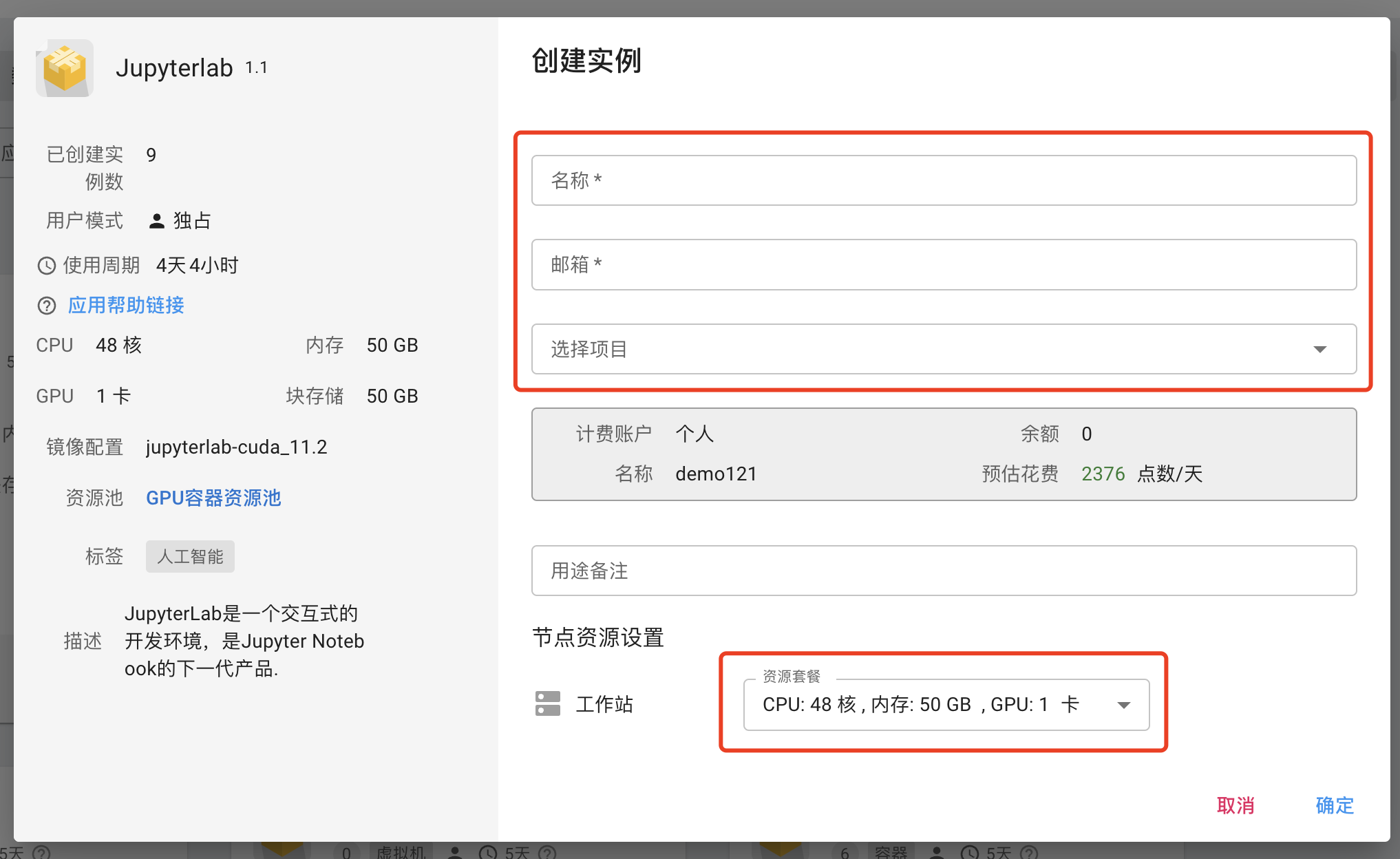
Task: Click the 确定 button
Action: pyautogui.click(x=1335, y=805)
